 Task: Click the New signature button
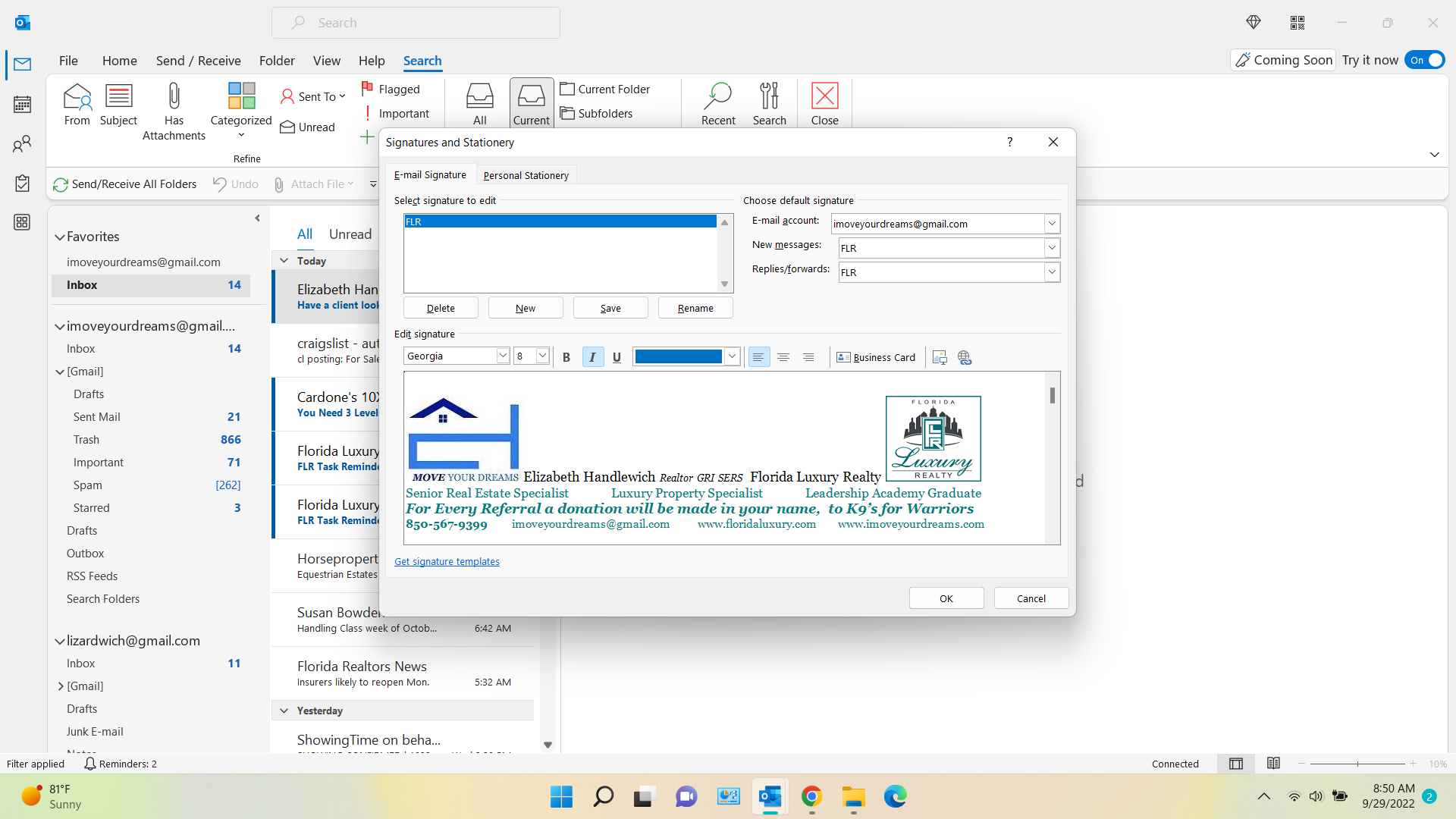click(526, 308)
